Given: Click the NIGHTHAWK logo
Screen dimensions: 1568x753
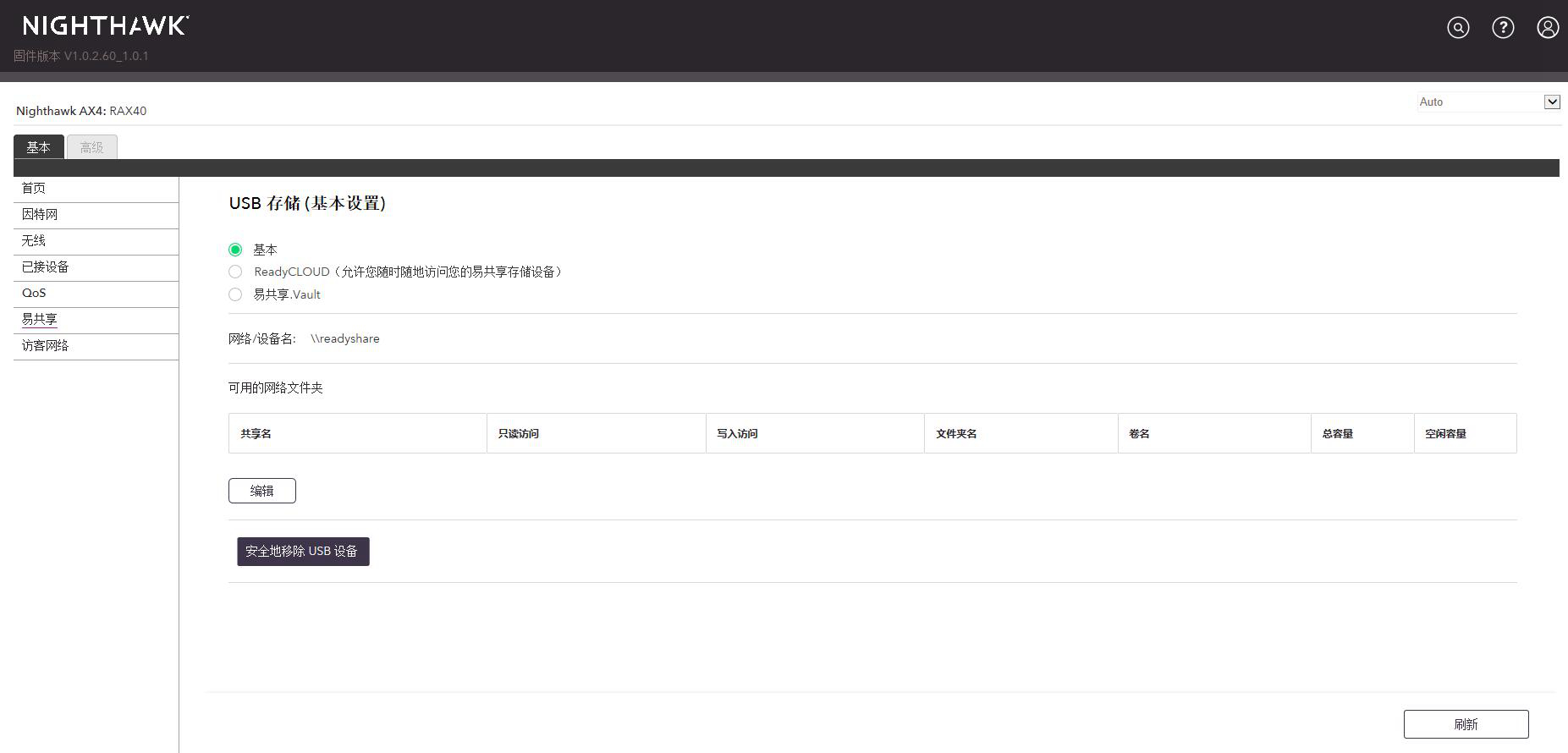Looking at the screenshot, I should pos(106,26).
